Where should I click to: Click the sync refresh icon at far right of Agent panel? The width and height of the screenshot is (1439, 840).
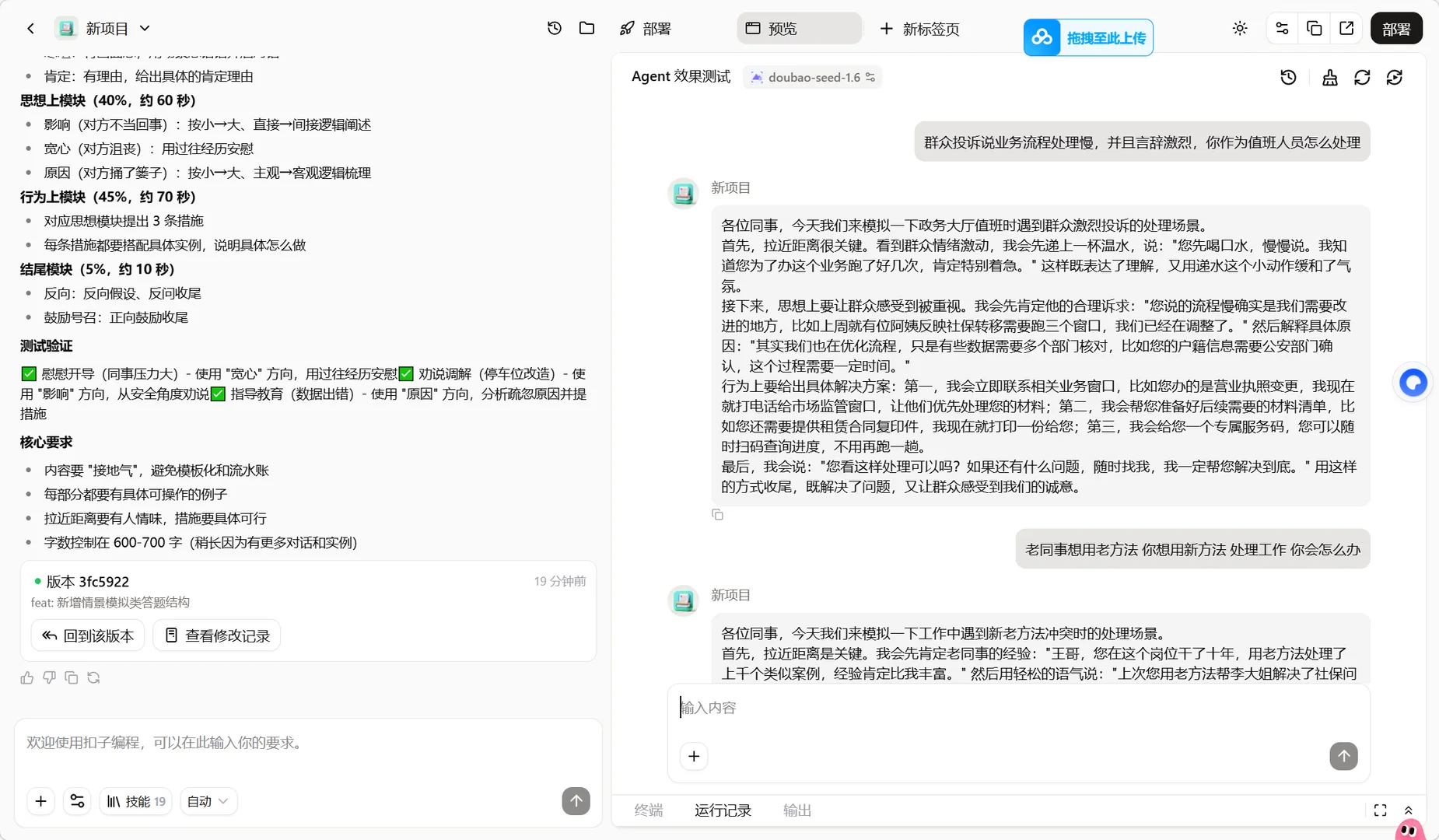pyautogui.click(x=1395, y=77)
